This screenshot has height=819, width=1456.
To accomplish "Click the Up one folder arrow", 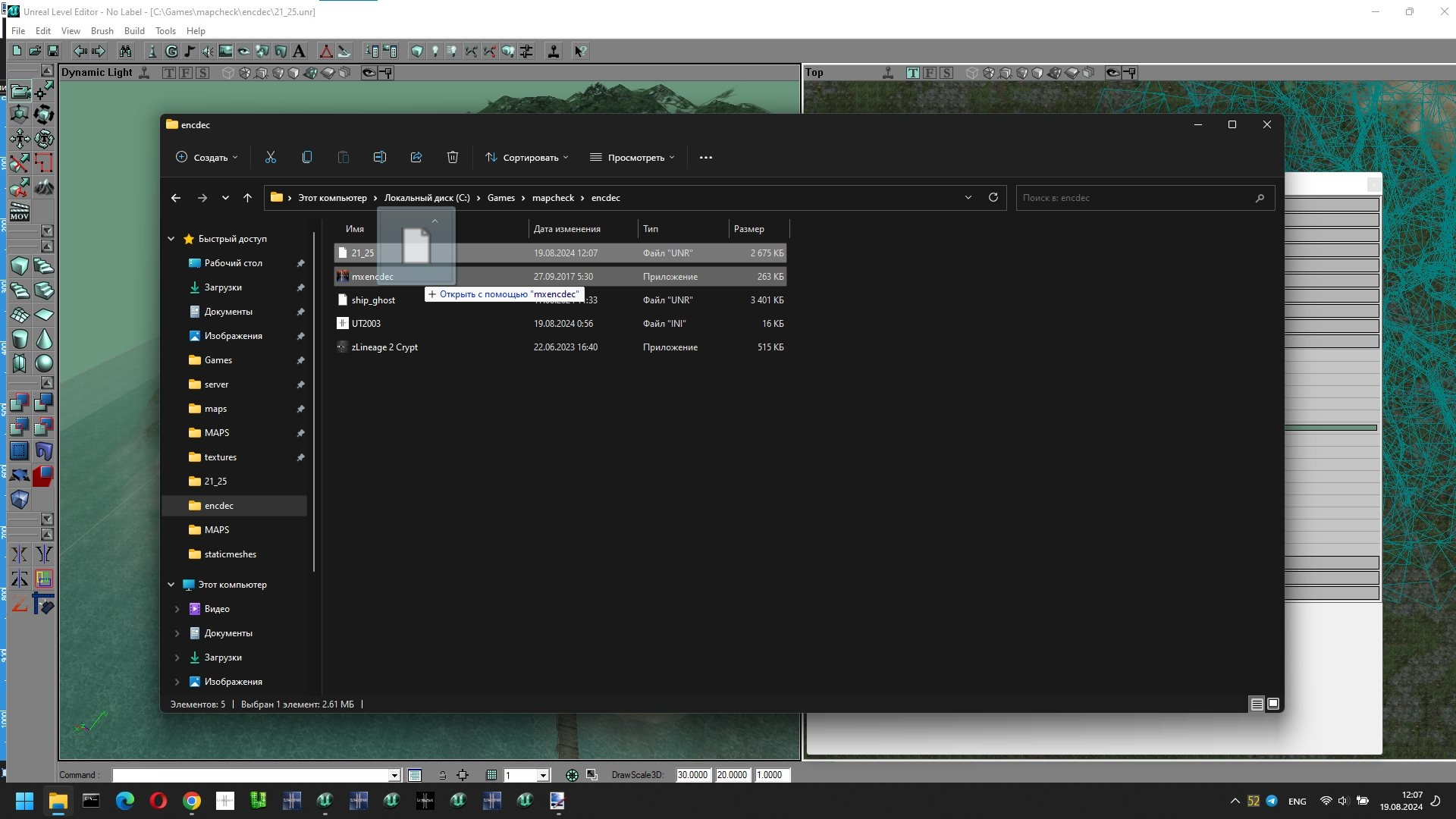I will coord(247,198).
